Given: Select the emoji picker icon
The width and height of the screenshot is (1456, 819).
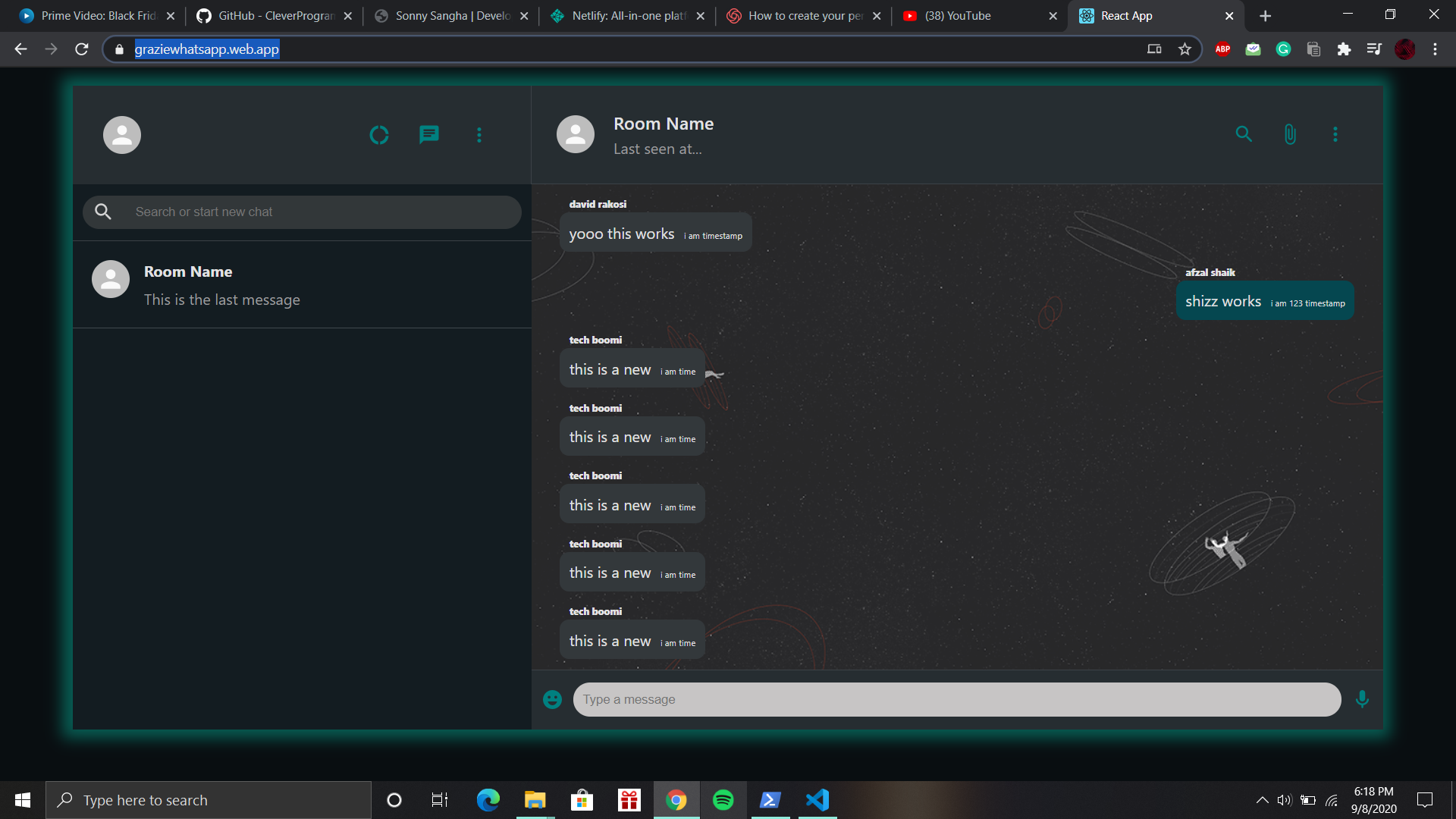Looking at the screenshot, I should (552, 699).
